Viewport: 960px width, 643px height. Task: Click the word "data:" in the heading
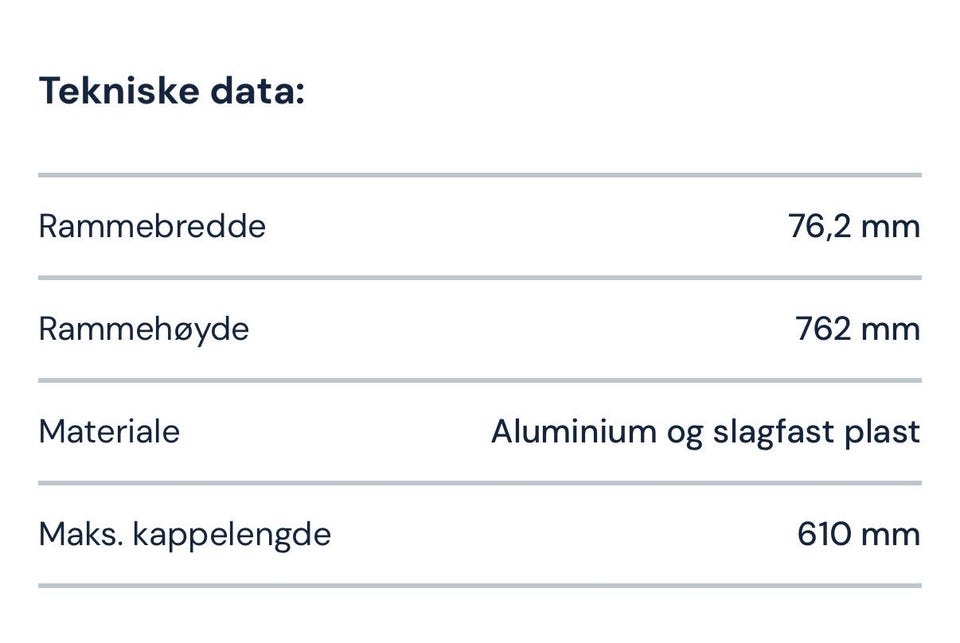point(257,91)
